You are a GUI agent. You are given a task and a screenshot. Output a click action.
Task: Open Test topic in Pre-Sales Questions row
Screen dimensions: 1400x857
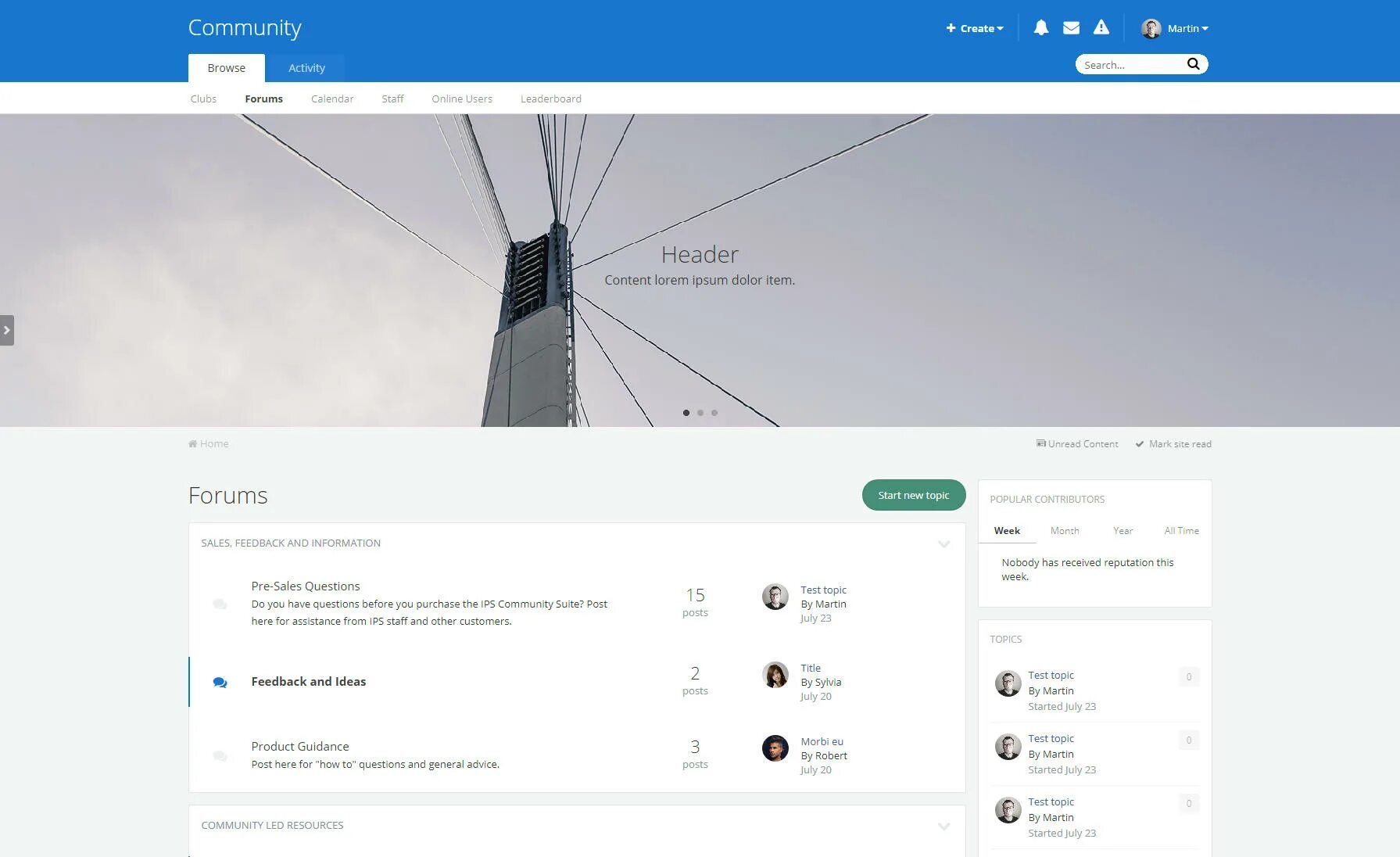(x=823, y=590)
